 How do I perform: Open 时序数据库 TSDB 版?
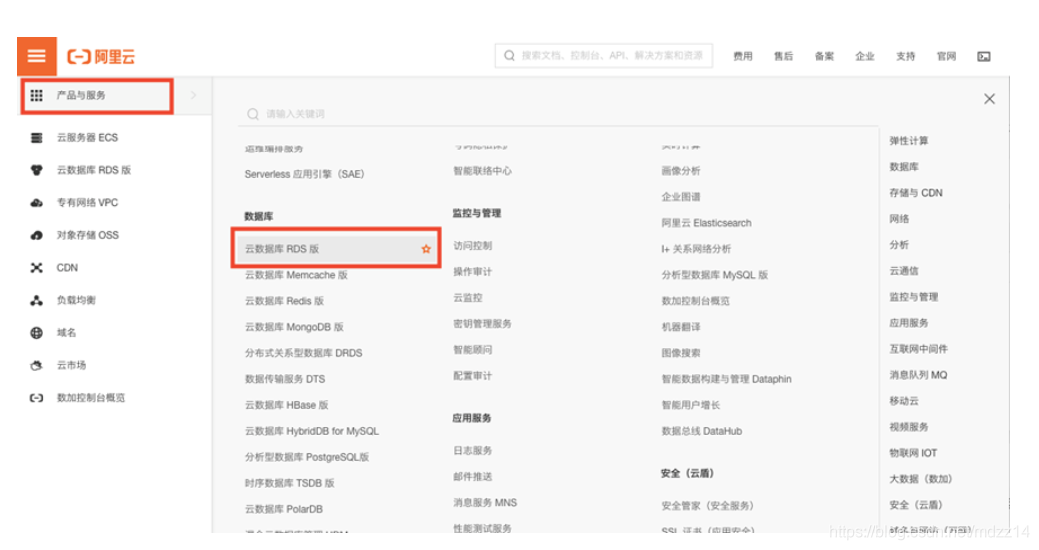(290, 483)
